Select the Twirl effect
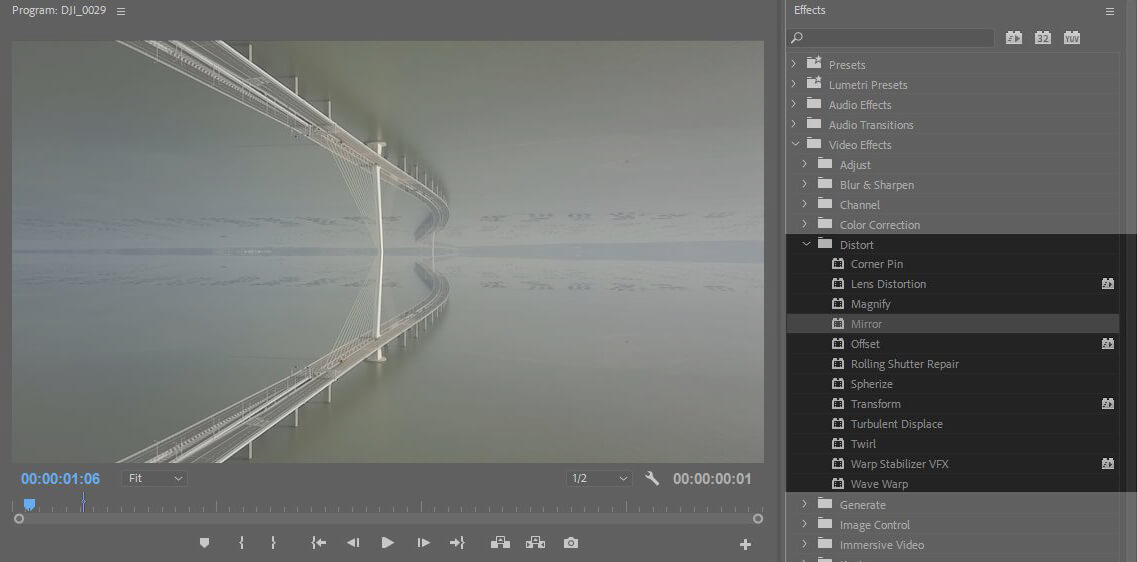 (x=863, y=444)
